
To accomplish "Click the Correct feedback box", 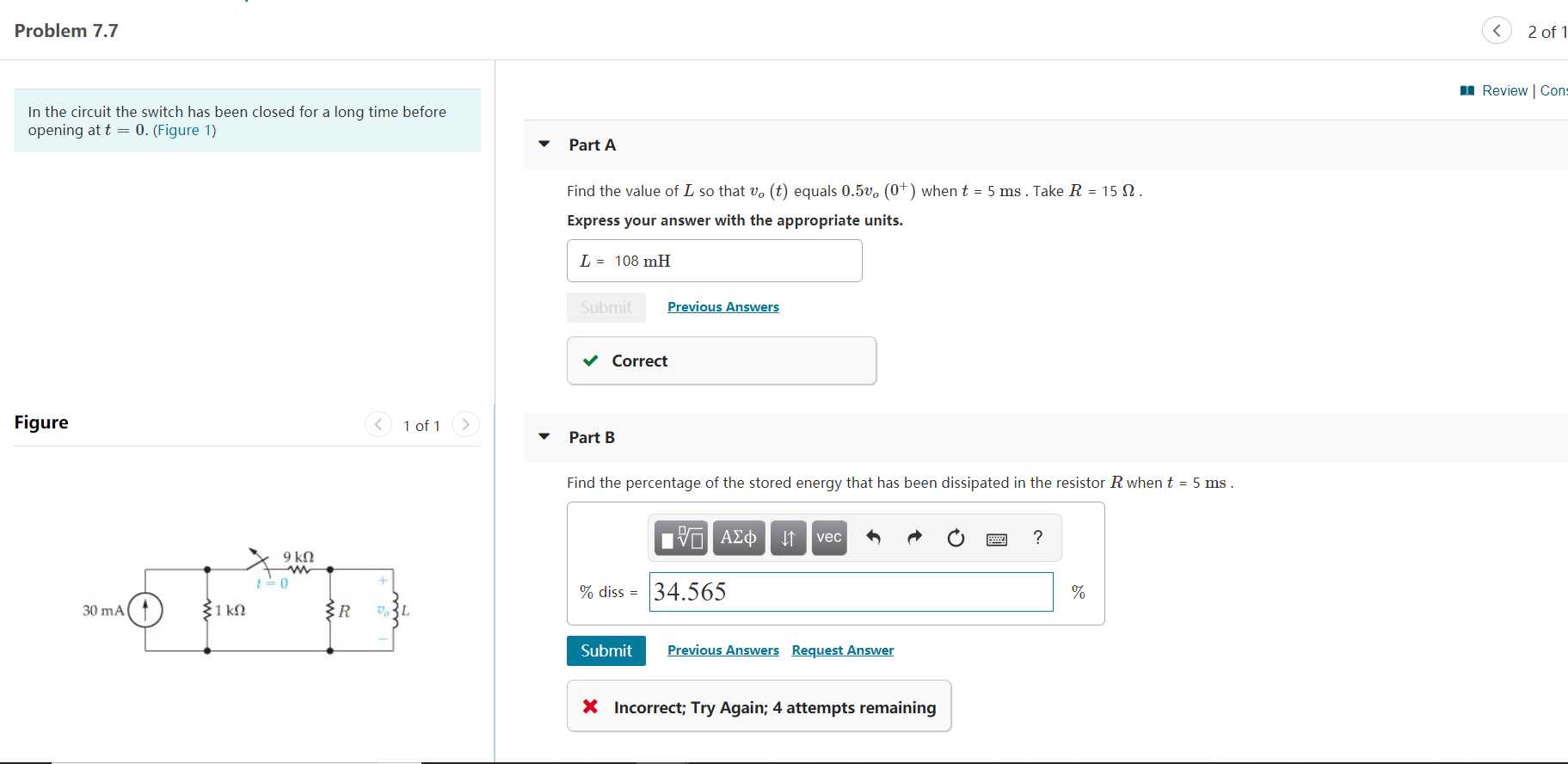I will (x=722, y=360).
